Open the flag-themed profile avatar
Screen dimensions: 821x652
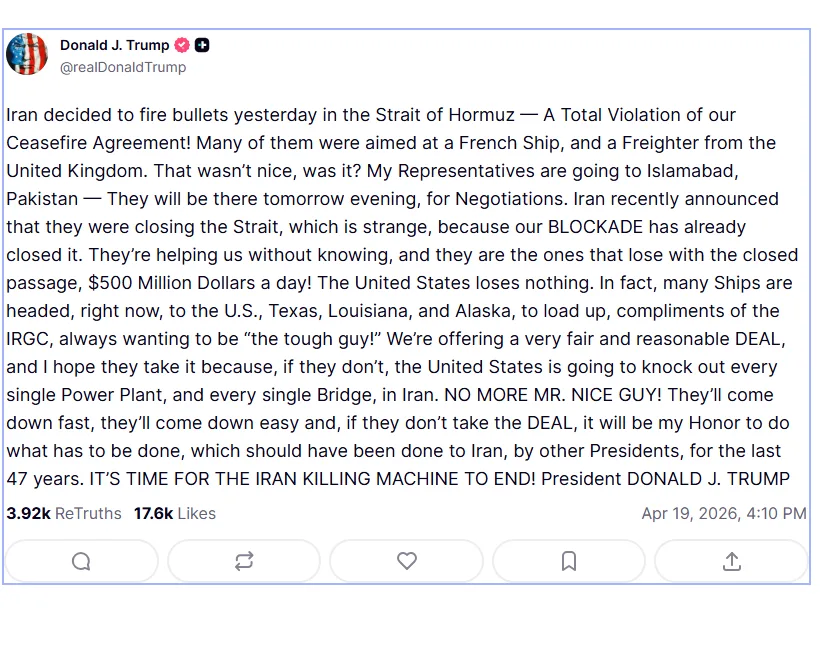(x=27, y=54)
